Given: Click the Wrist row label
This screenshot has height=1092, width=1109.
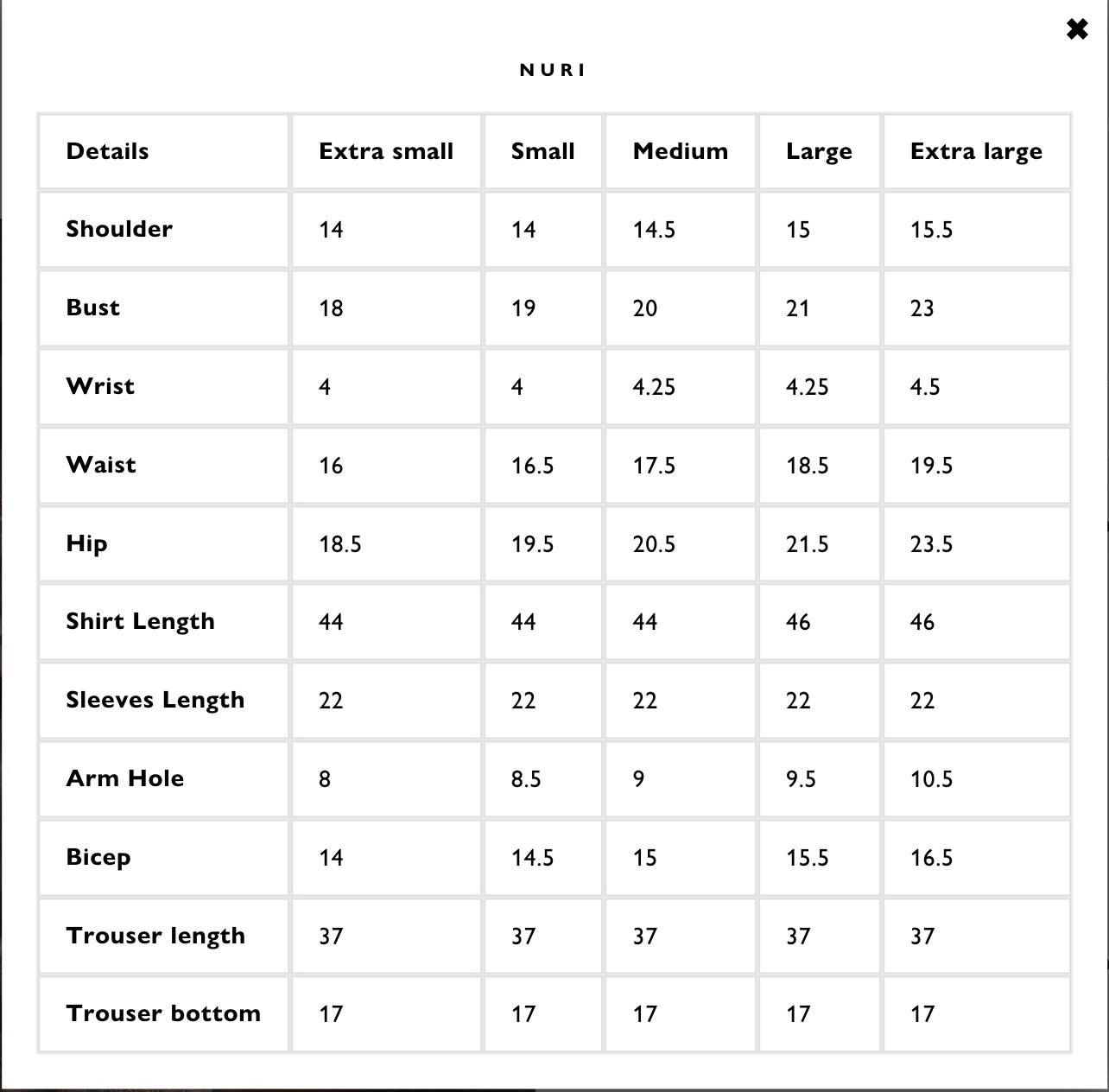Looking at the screenshot, I should [100, 386].
